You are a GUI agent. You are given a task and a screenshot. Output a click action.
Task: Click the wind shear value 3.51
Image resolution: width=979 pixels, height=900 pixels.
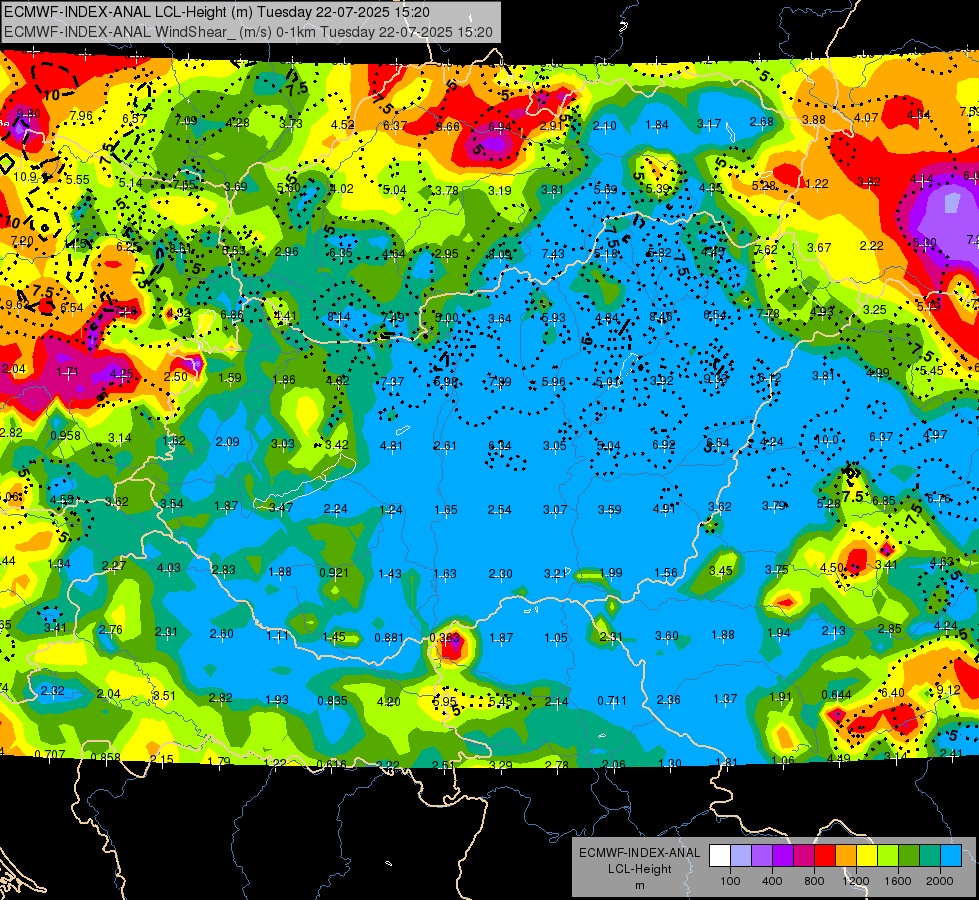click(164, 695)
